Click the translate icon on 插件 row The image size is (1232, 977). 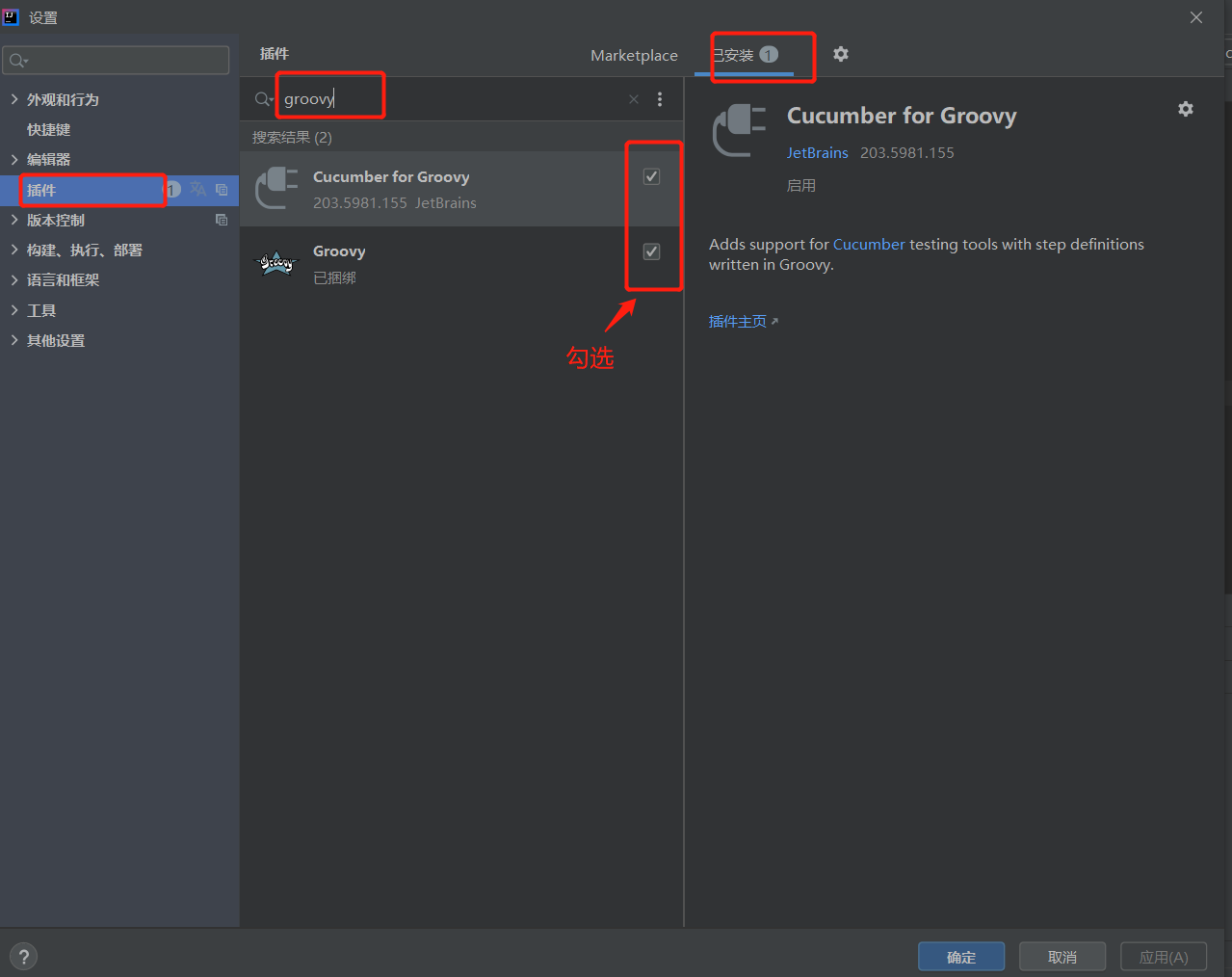pos(198,190)
